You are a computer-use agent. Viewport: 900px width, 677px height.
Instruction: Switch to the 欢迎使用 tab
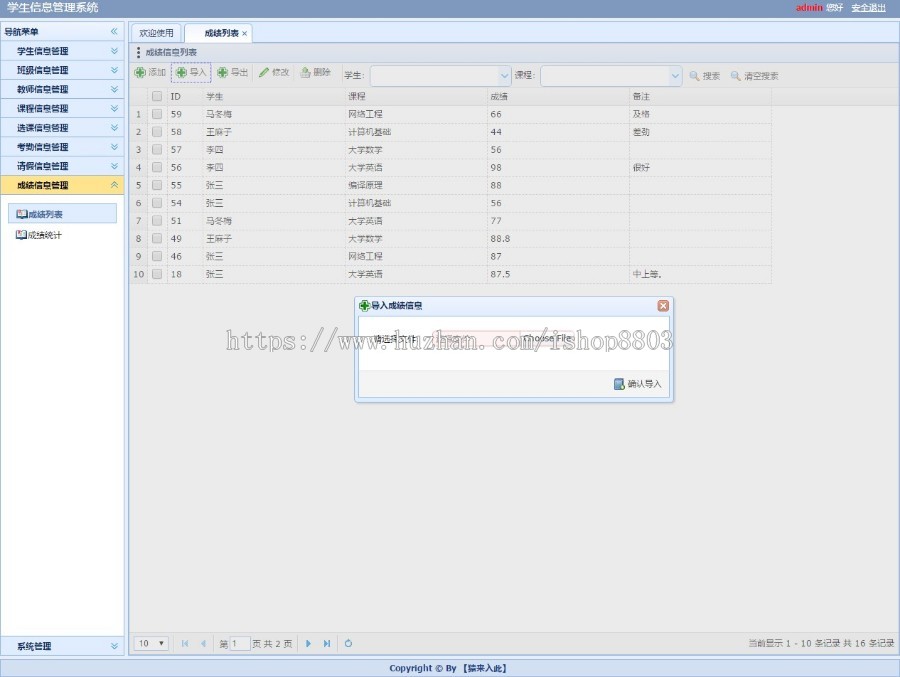156,33
